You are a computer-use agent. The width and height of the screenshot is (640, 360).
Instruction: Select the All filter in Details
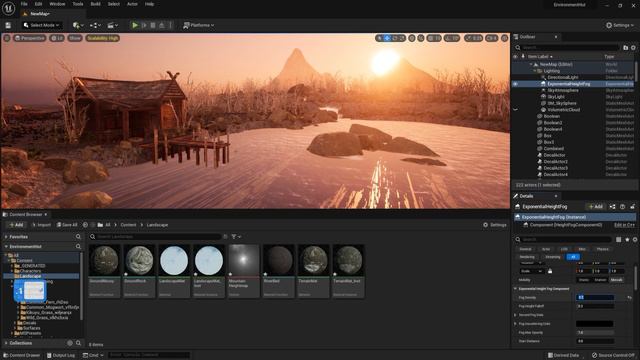[573, 257]
